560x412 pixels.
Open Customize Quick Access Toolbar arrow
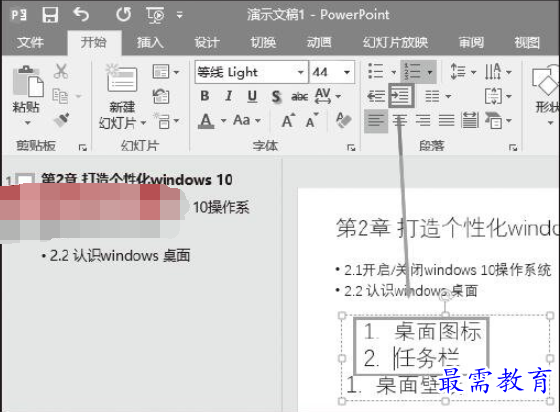click(180, 15)
